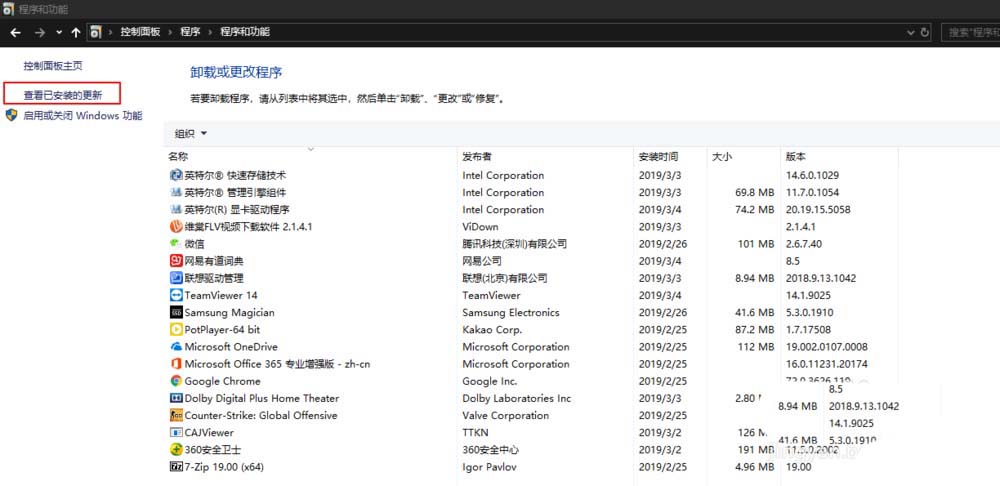Click size 112 MB in OneDrive row
1000x486 pixels.
pos(756,347)
